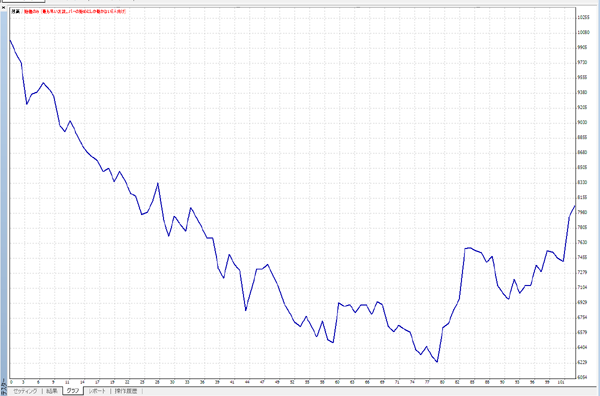Click the curve peak near trade 28

point(158,184)
